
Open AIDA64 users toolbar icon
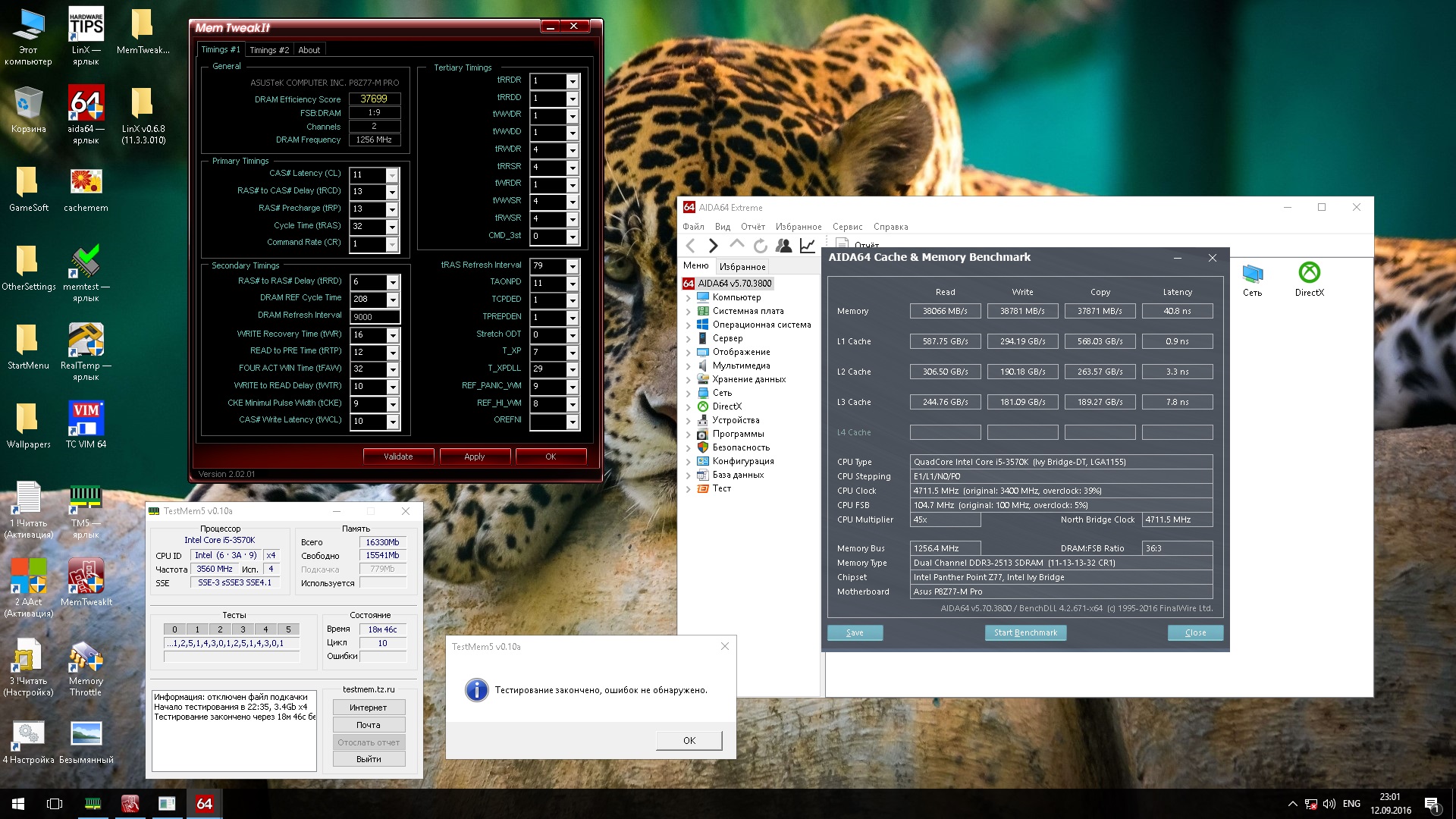coord(783,246)
